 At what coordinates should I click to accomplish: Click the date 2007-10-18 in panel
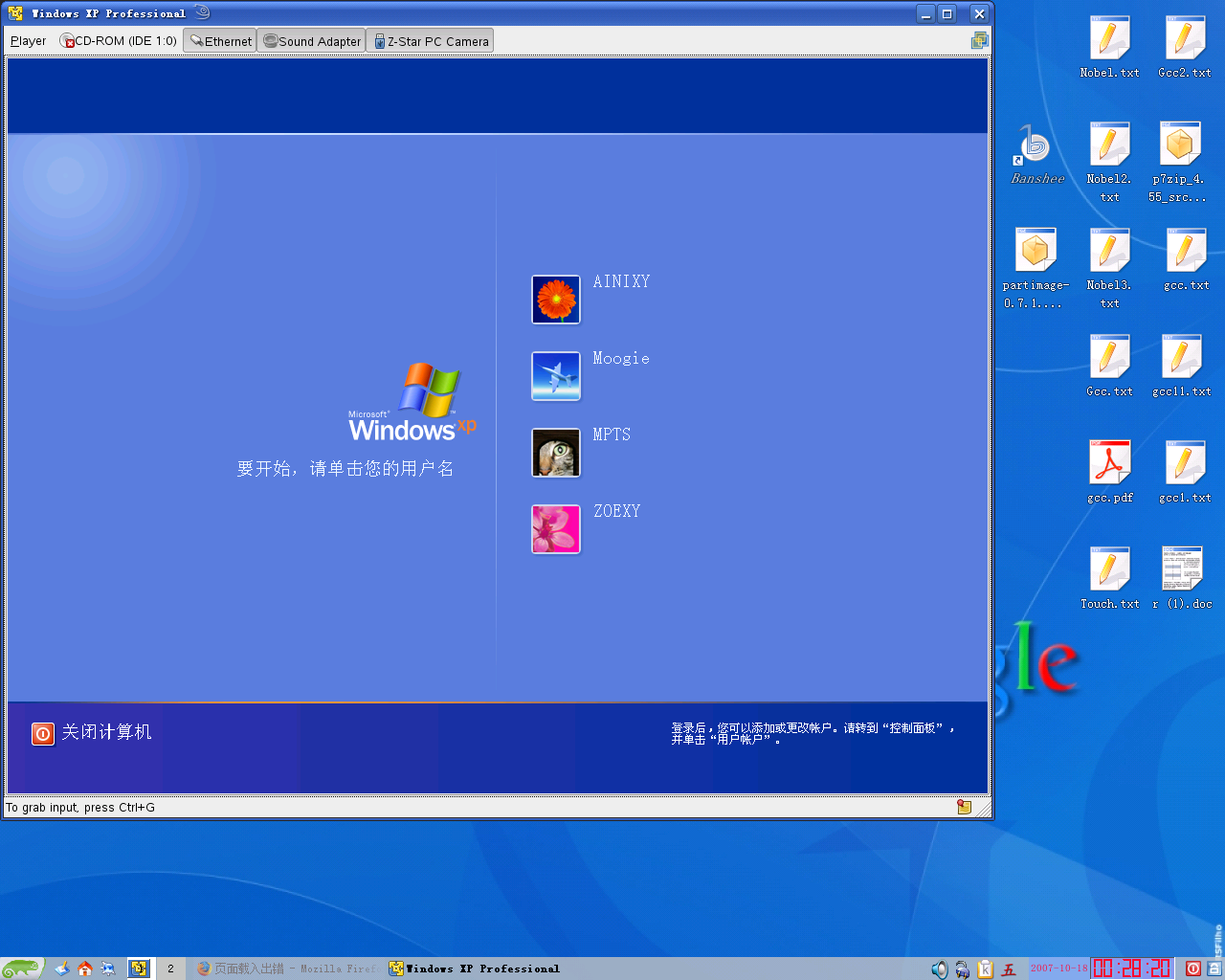point(1059,969)
